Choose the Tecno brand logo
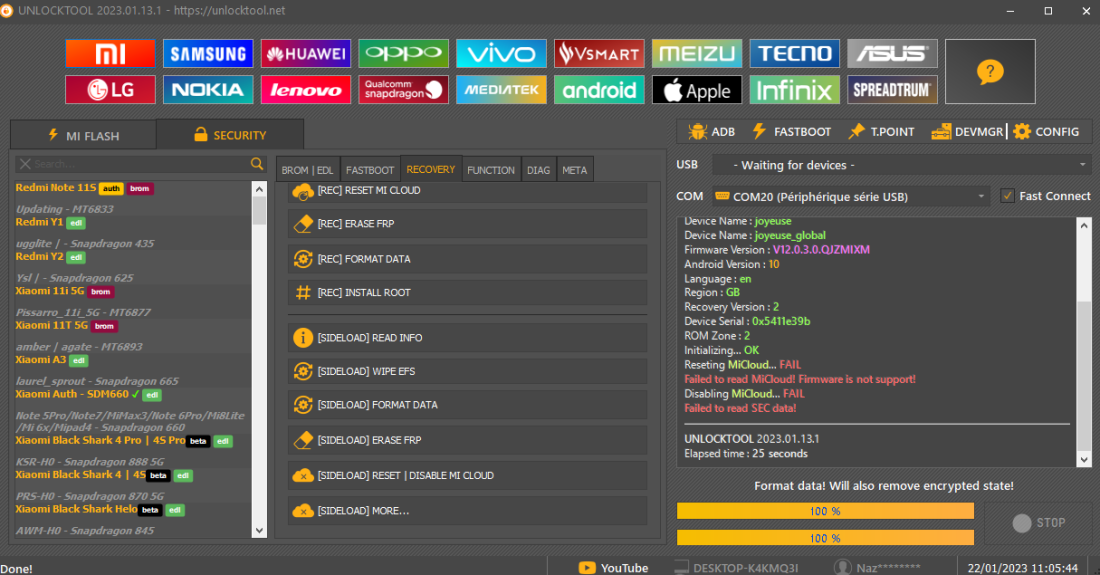 click(794, 53)
